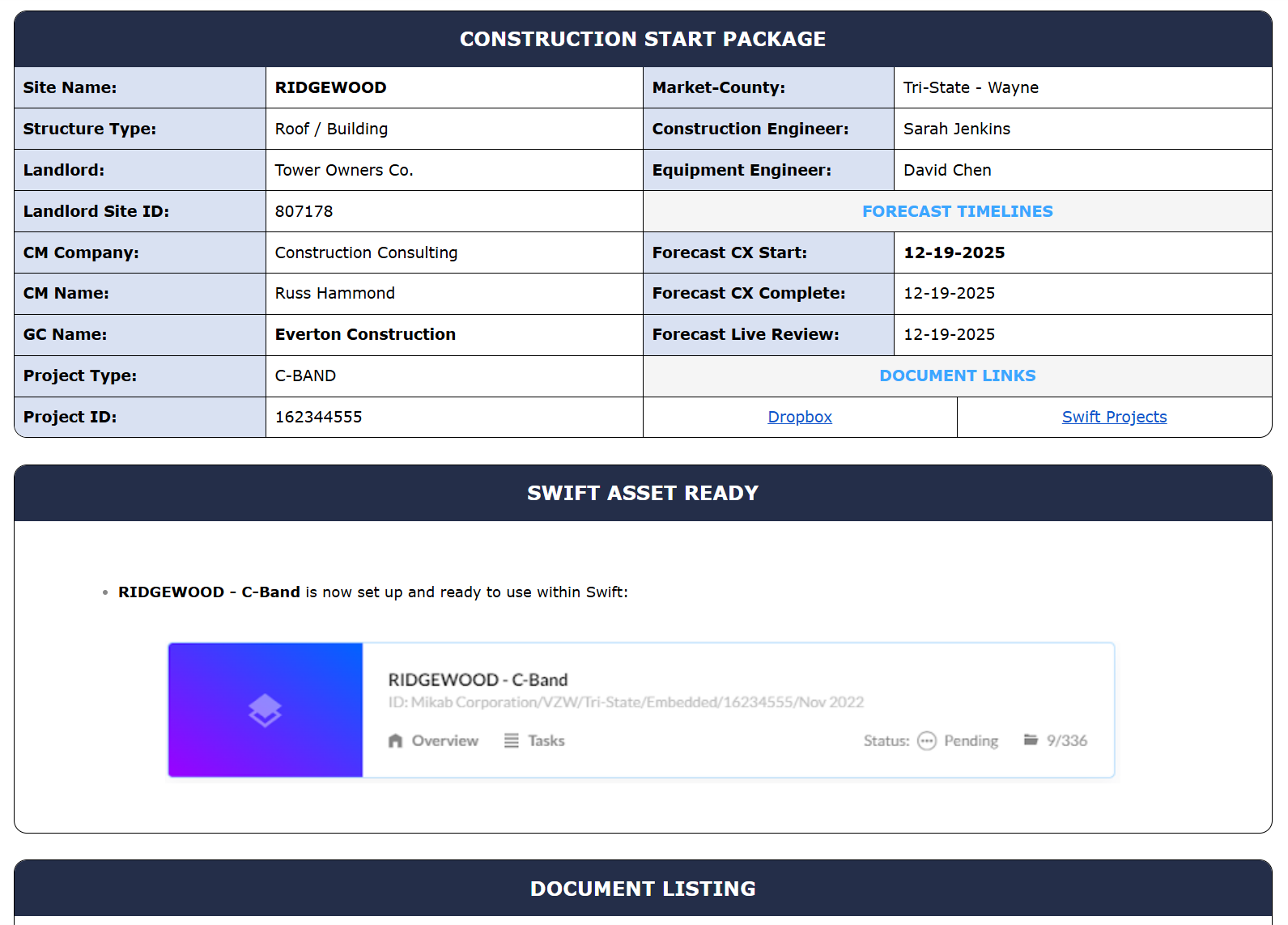Select Project ID 162344555

click(318, 417)
